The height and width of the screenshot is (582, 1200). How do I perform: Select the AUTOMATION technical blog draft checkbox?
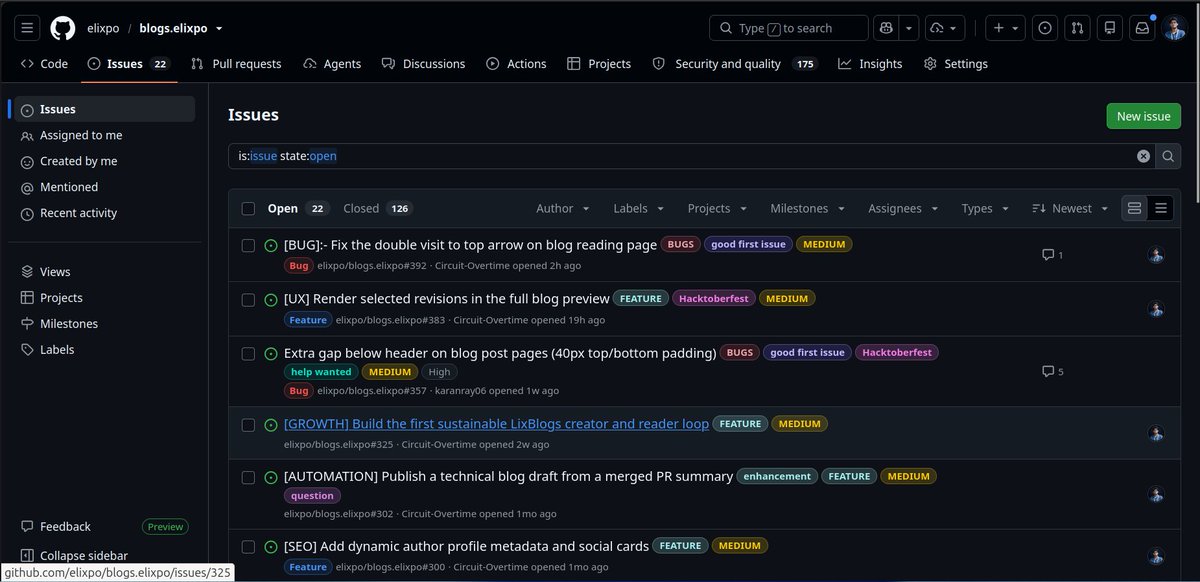pos(248,477)
